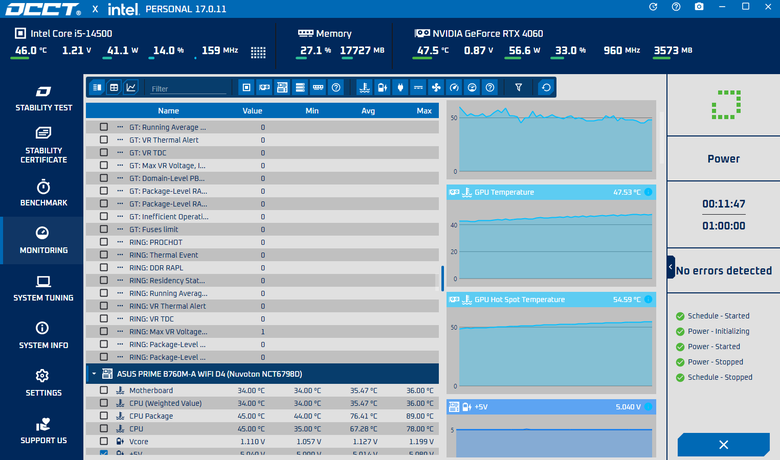The height and width of the screenshot is (460, 780).
Task: Open Settings from the sidebar
Action: click(43, 383)
